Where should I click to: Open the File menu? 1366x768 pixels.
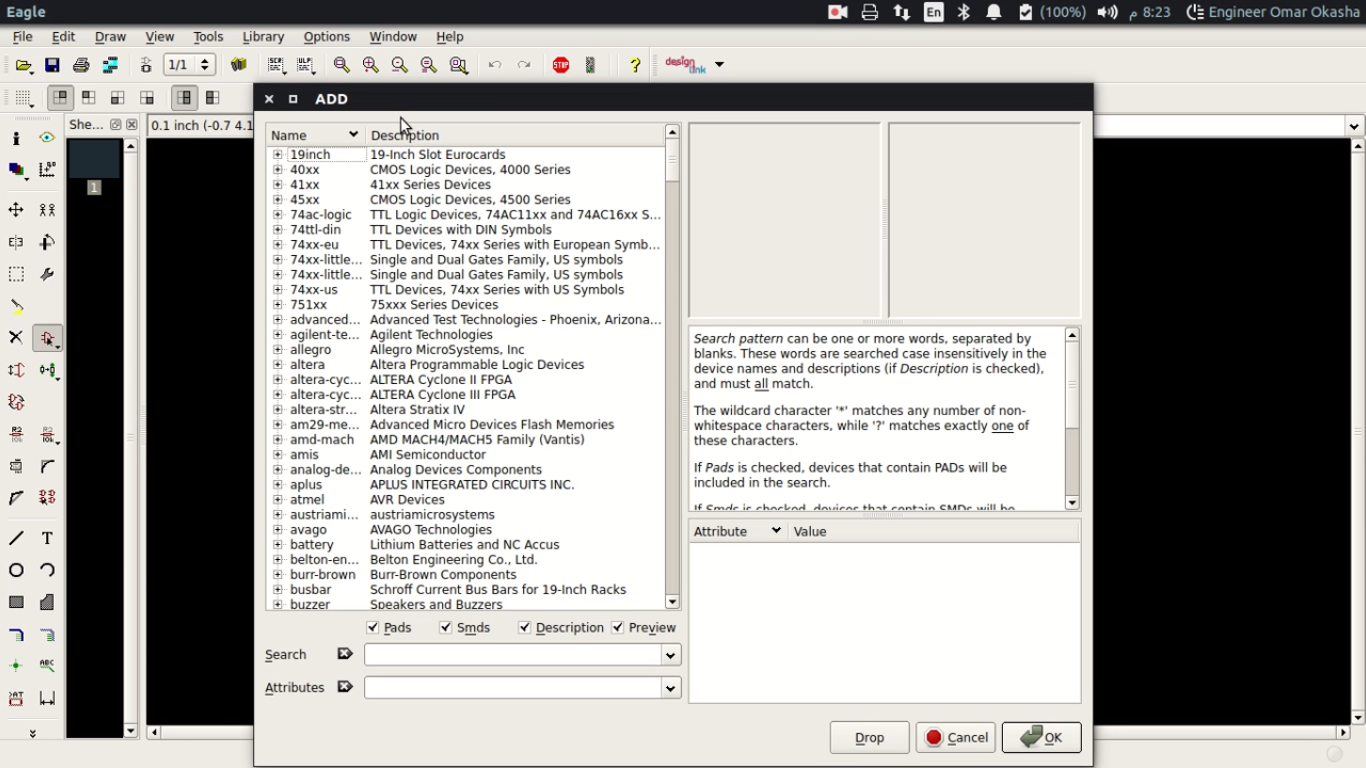[x=22, y=37]
